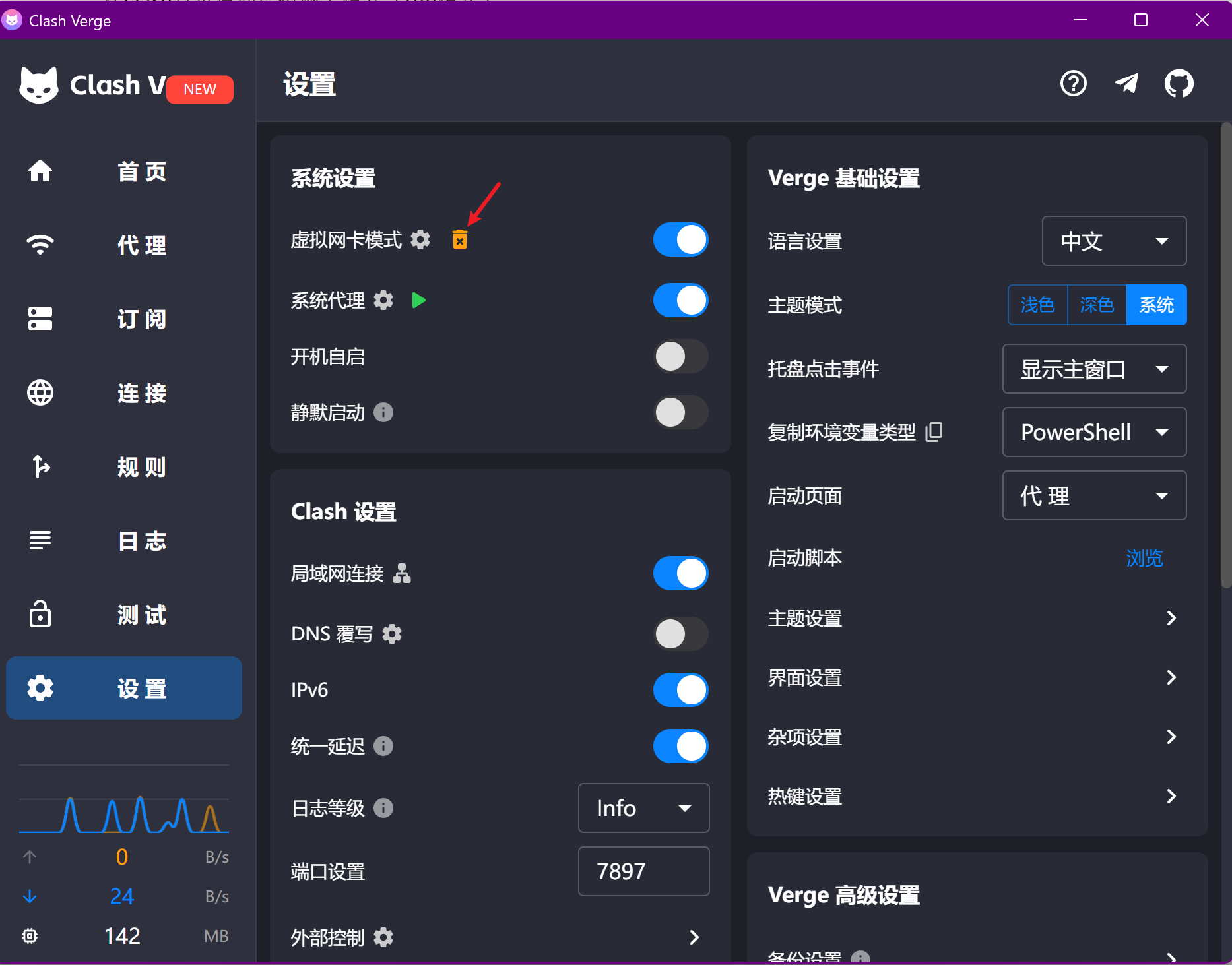Image resolution: width=1232 pixels, height=965 pixels.
Task: Disable the 虚拟网卡模式 toggle
Action: (680, 239)
